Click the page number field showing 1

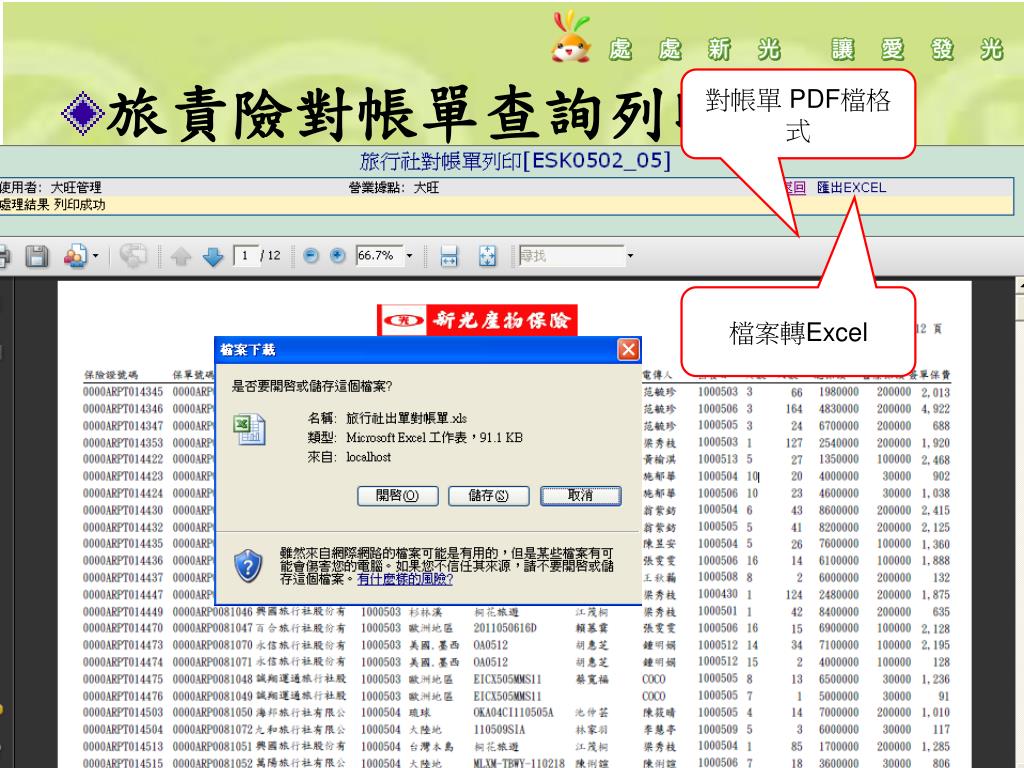(246, 255)
